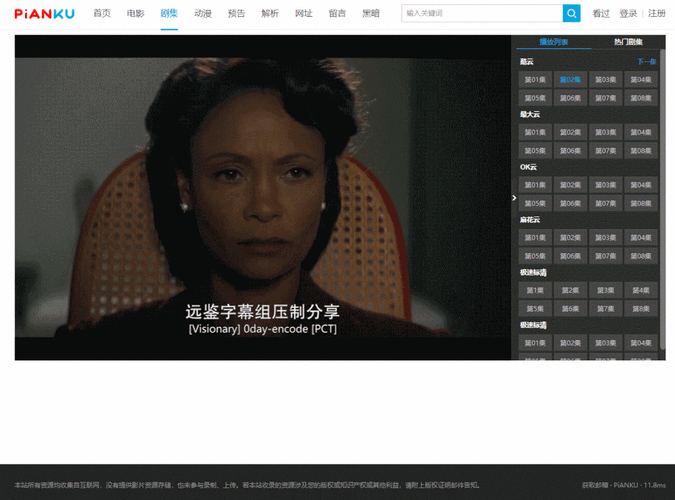Play 第07集 from the OK云 source
Image resolution: width=675 pixels, height=500 pixels.
pyautogui.click(x=606, y=203)
